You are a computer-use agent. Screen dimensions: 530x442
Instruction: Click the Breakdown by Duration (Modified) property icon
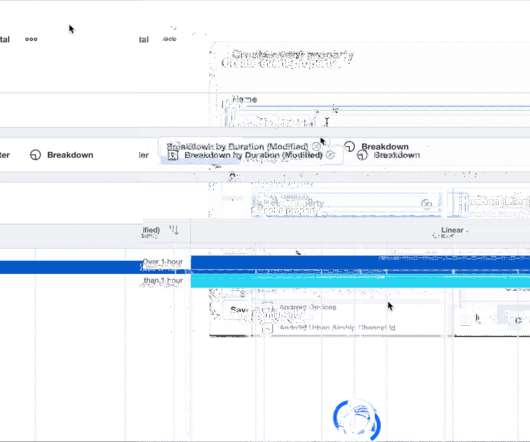point(173,155)
